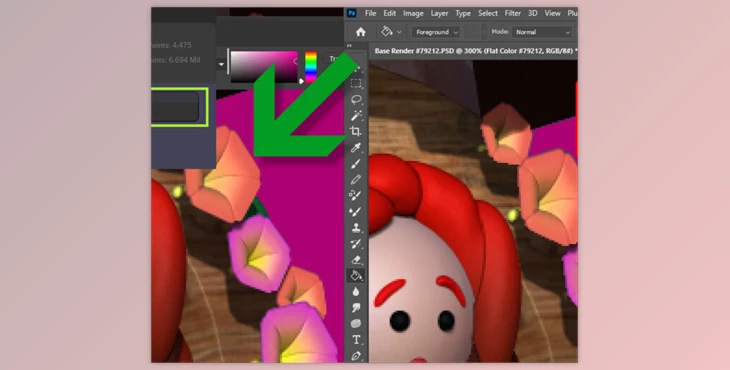Select the Pen tool
The width and height of the screenshot is (730, 370).
[356, 356]
